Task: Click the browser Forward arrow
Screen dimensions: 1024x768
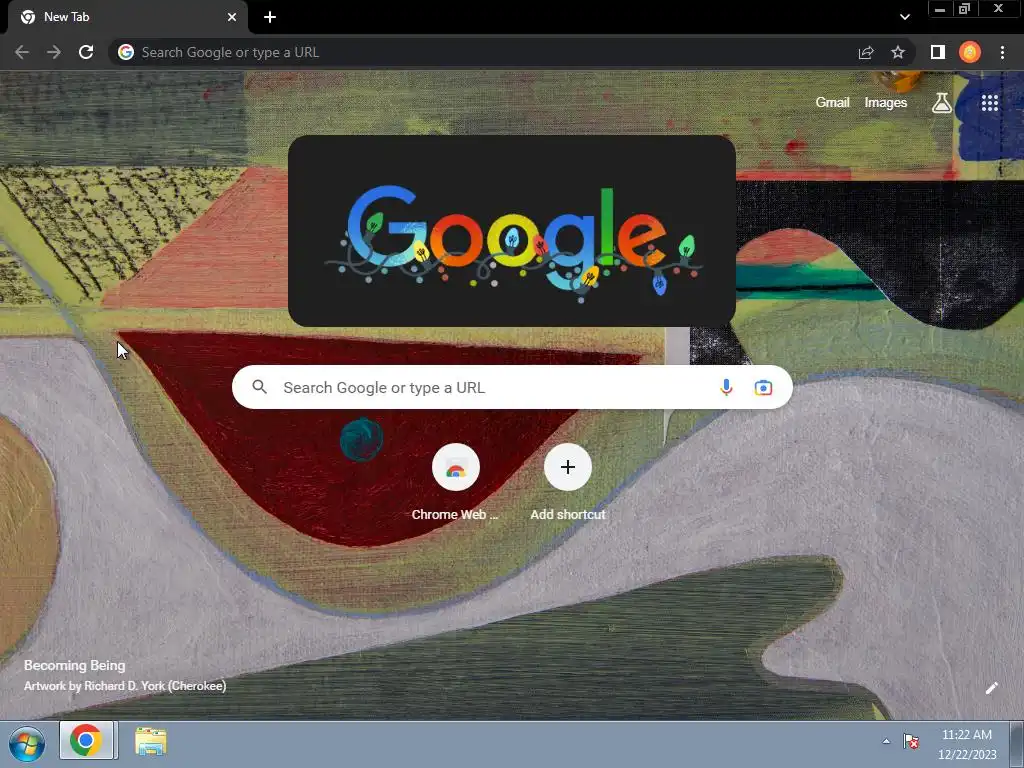Action: (x=54, y=52)
